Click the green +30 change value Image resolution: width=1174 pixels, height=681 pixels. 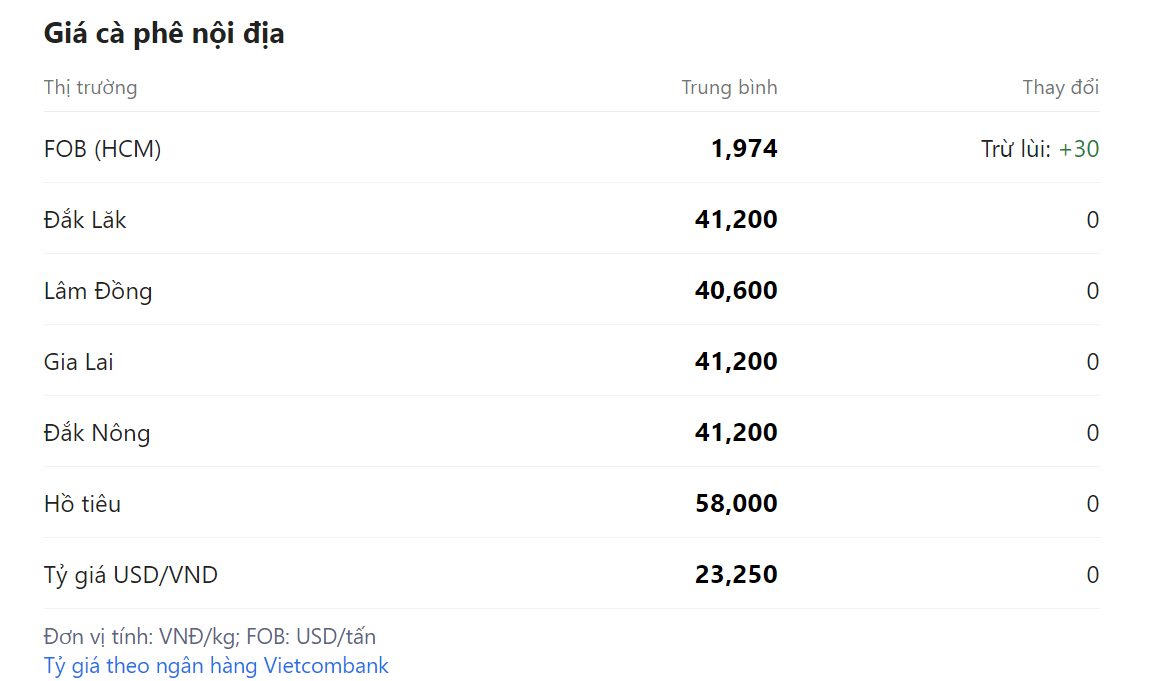pyautogui.click(x=1079, y=150)
